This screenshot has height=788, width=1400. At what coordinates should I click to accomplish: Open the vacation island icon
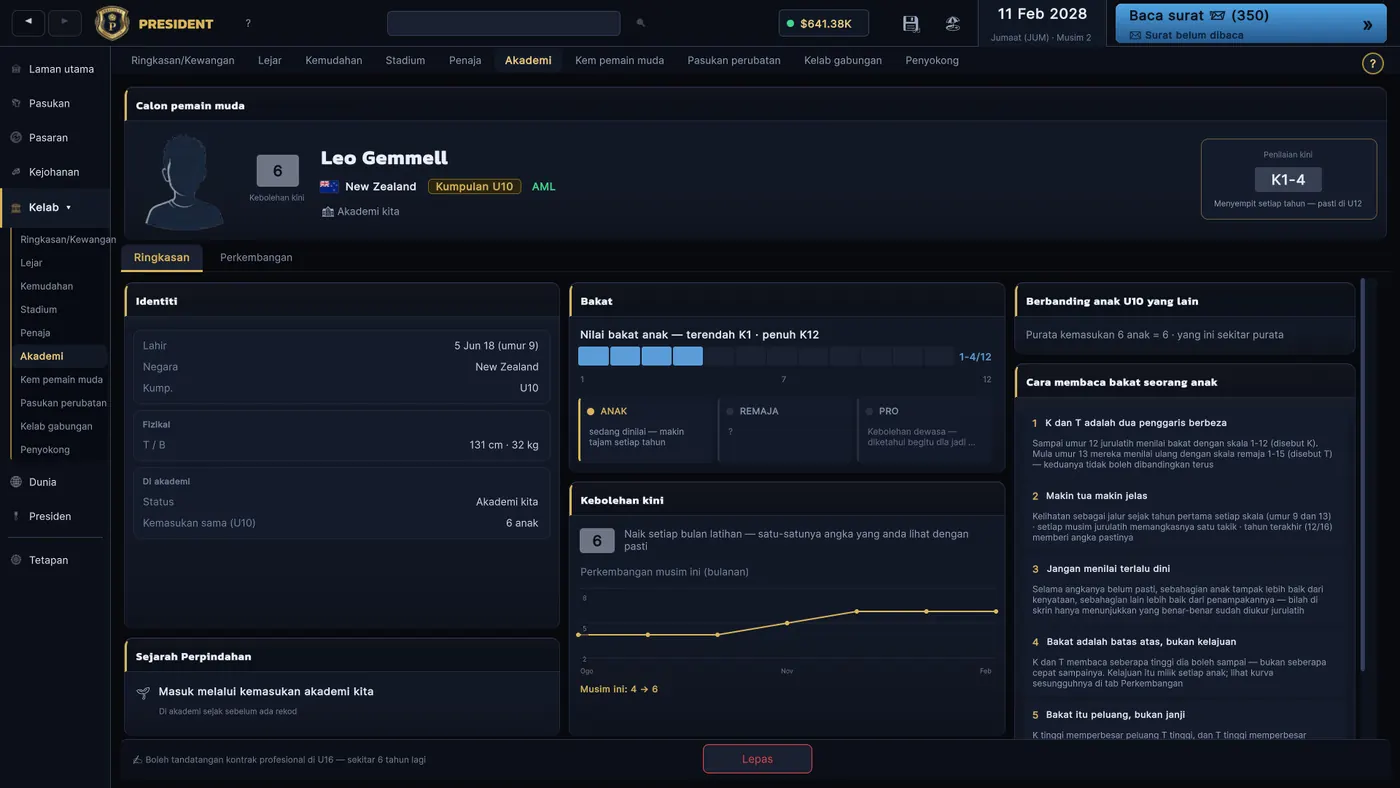pos(953,23)
